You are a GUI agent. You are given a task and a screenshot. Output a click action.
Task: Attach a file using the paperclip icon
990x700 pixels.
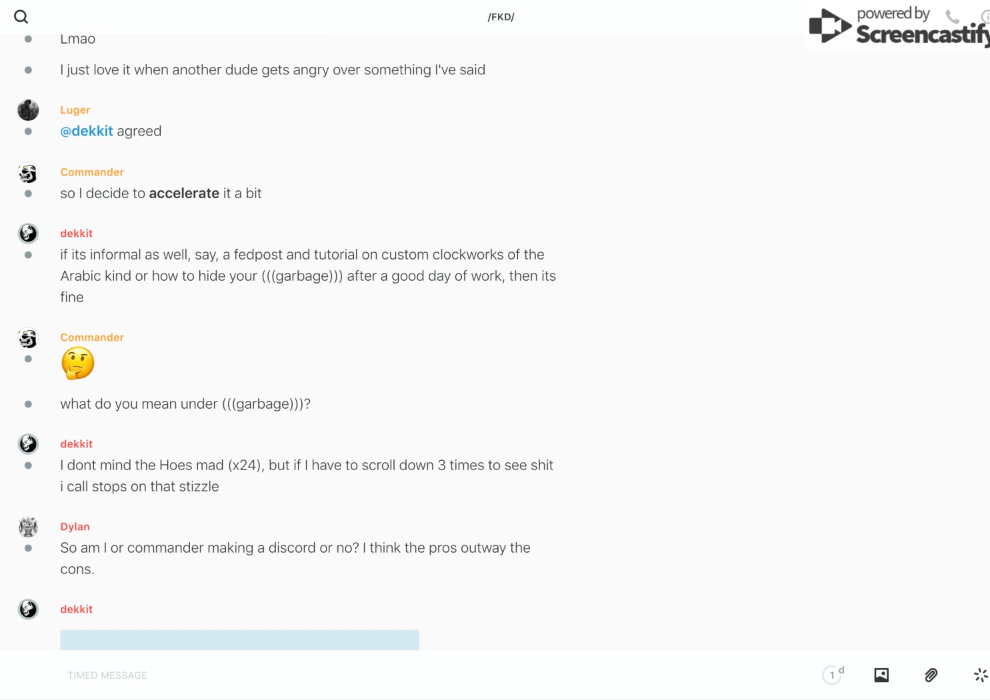[931, 675]
